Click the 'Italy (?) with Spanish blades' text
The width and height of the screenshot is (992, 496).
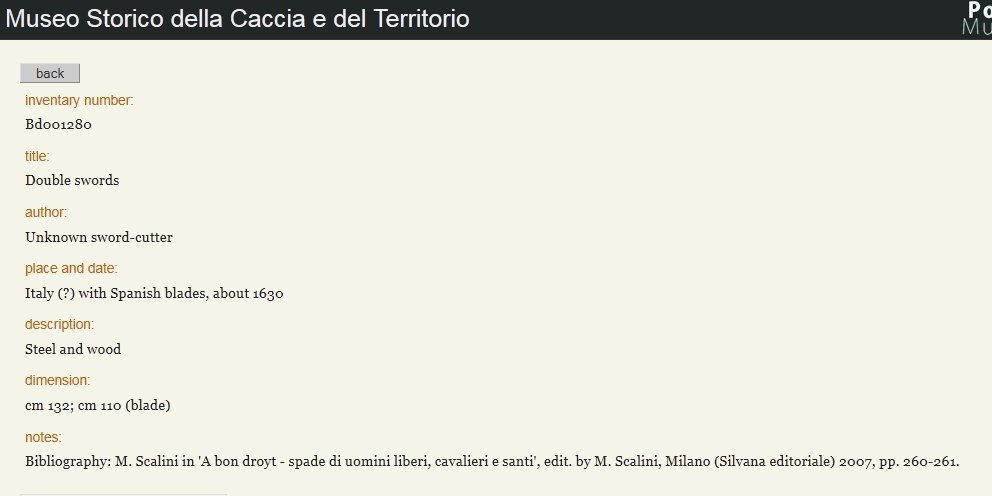tap(117, 294)
